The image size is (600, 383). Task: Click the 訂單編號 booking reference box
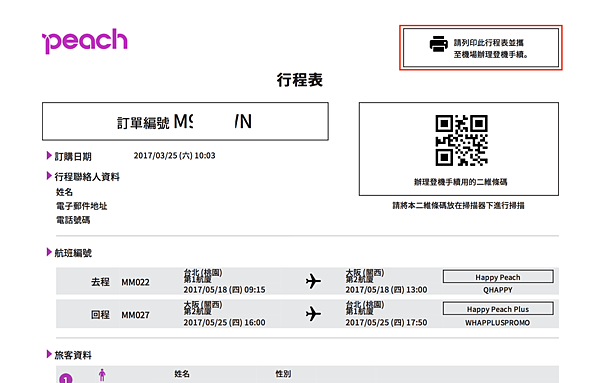[x=185, y=121]
